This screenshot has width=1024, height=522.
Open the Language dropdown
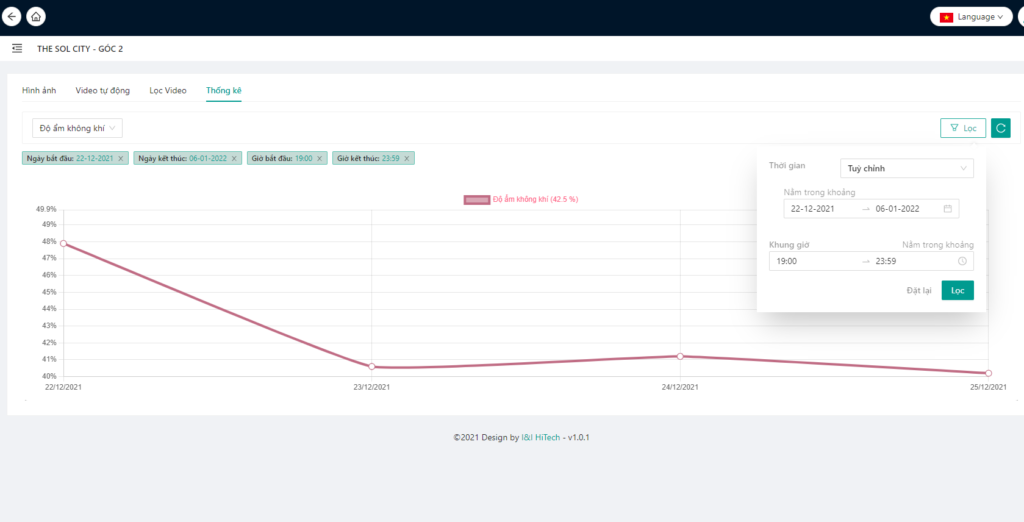pyautogui.click(x=971, y=17)
